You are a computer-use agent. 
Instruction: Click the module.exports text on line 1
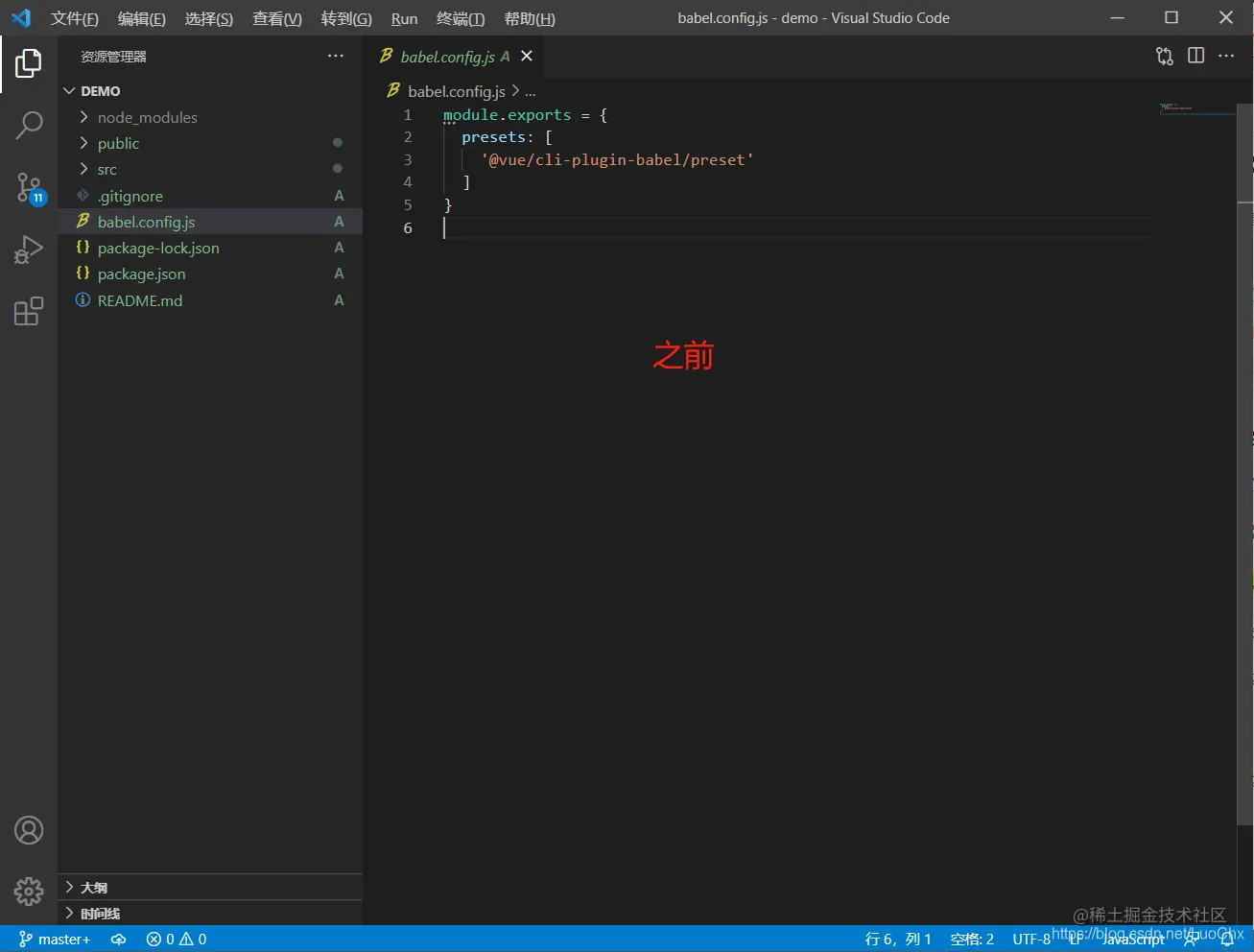[x=507, y=115]
